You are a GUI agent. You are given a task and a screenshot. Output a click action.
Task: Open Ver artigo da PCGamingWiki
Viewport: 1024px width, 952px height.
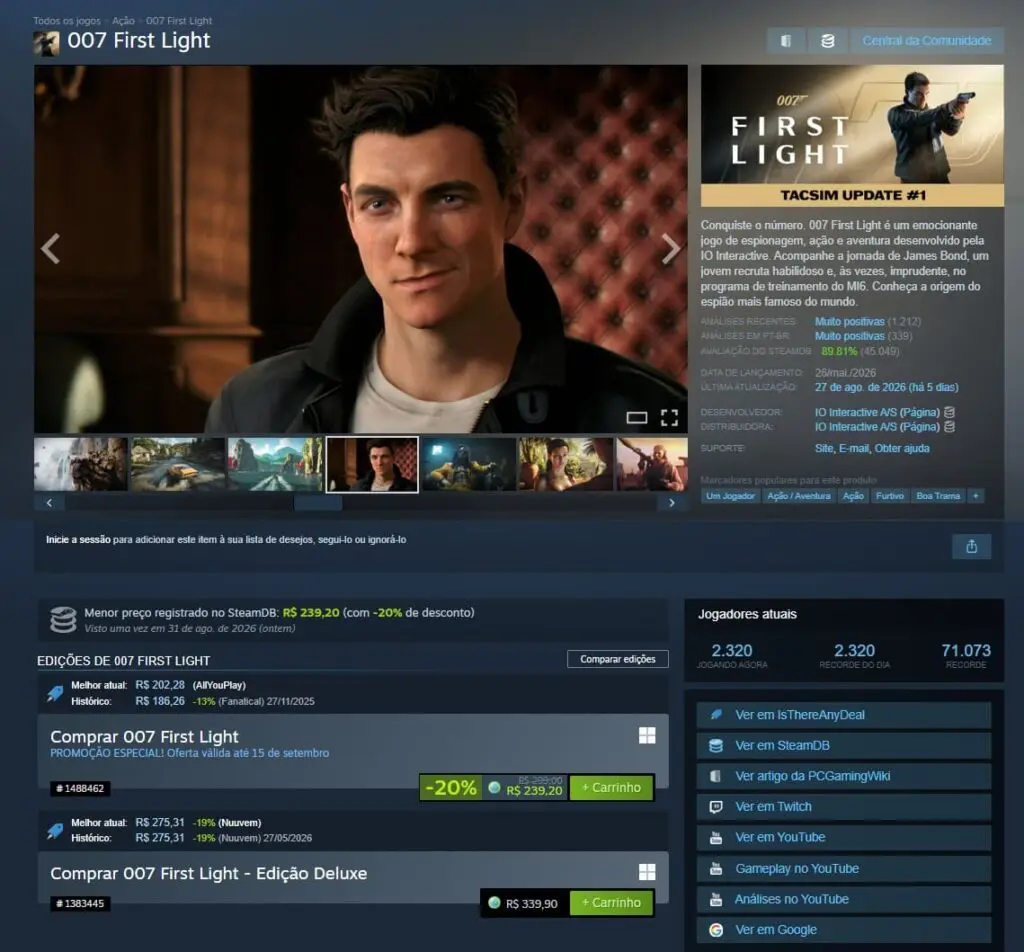click(x=844, y=776)
